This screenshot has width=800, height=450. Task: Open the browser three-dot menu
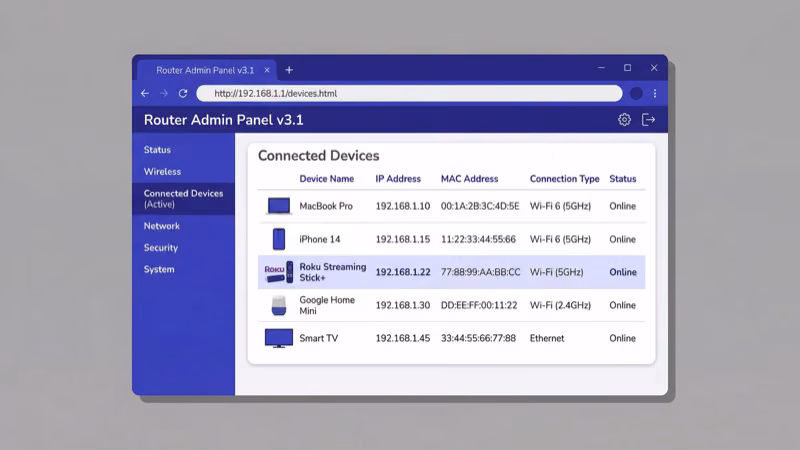(x=655, y=93)
